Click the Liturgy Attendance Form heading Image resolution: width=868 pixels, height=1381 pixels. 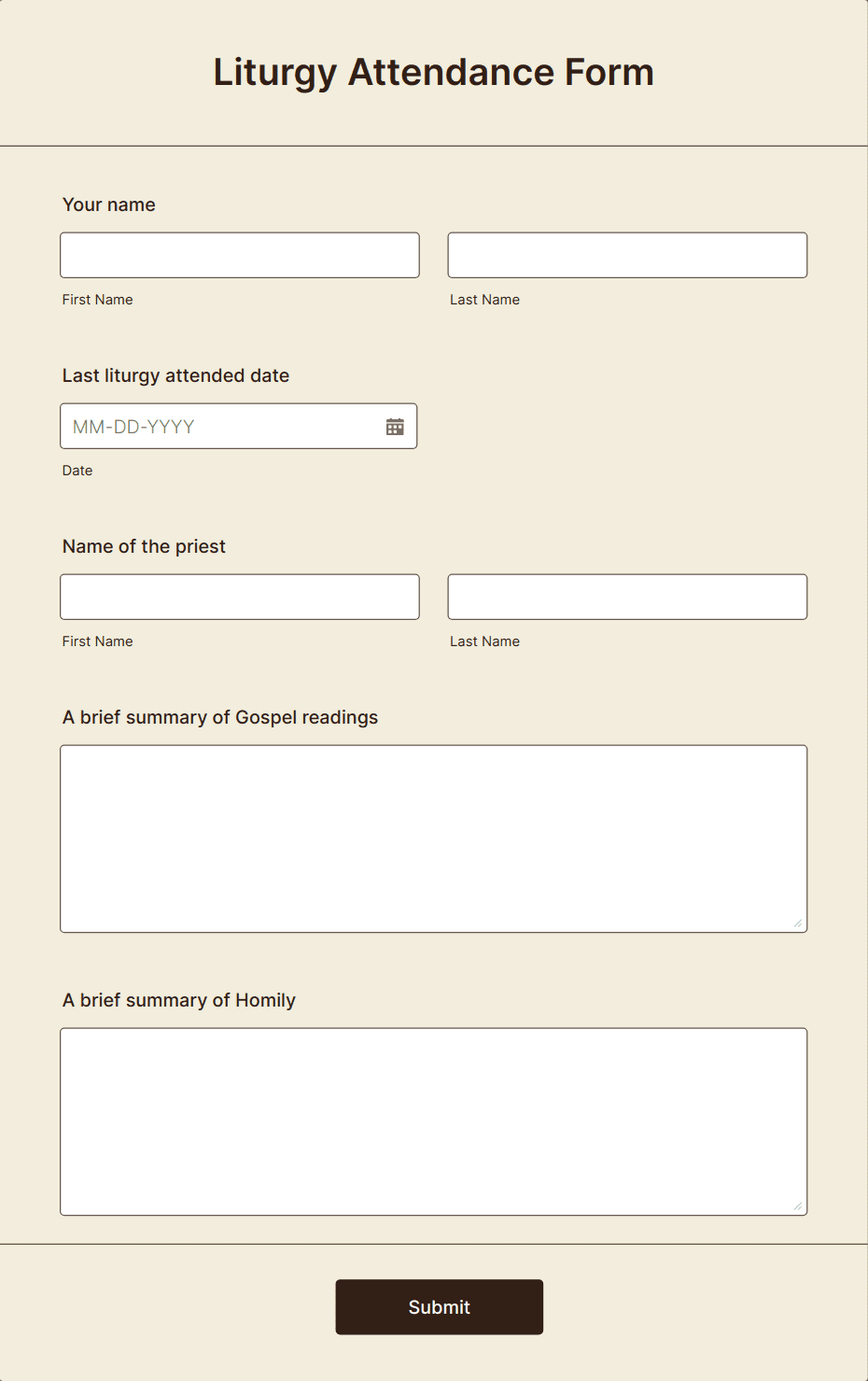pyautogui.click(x=434, y=73)
